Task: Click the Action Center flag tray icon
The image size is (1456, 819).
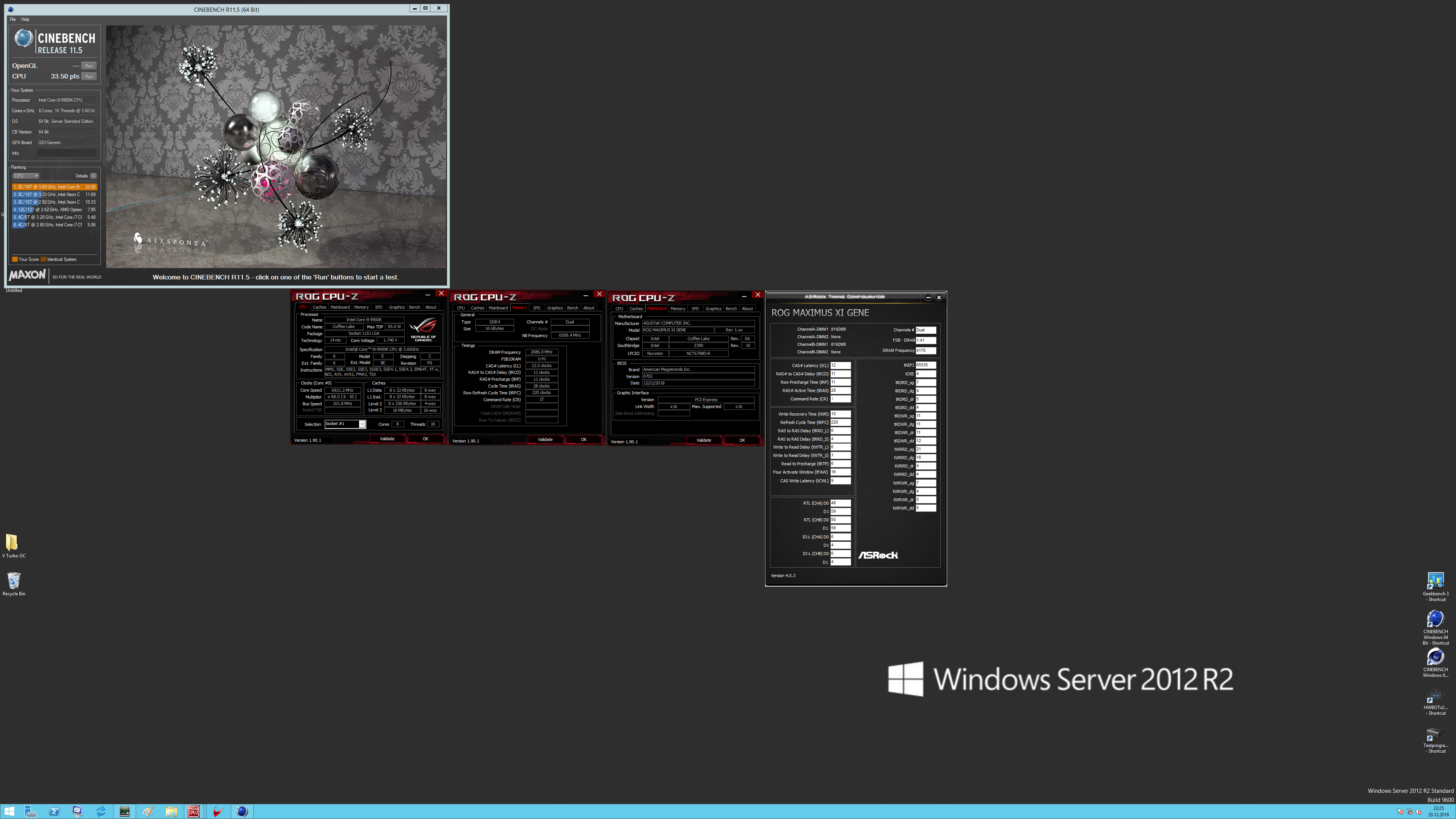Action: pyautogui.click(x=1400, y=812)
